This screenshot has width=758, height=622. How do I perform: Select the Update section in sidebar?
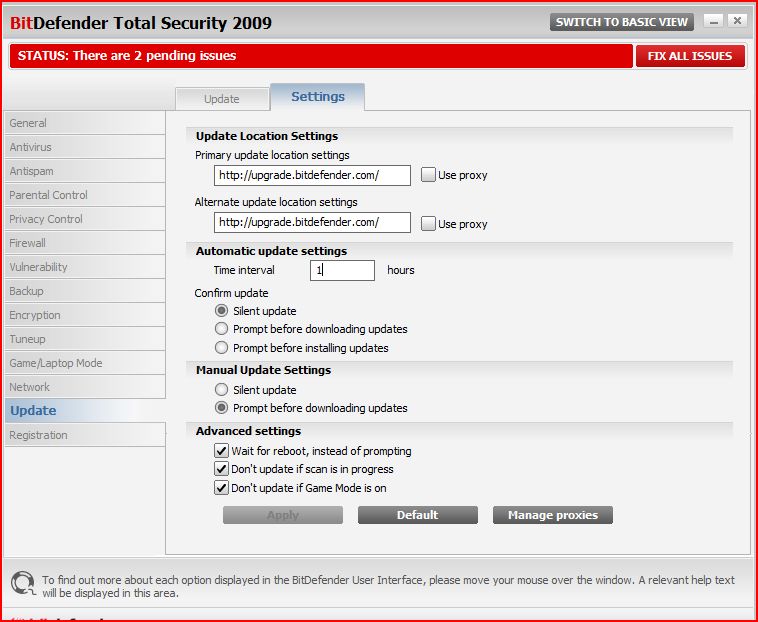tap(85, 410)
